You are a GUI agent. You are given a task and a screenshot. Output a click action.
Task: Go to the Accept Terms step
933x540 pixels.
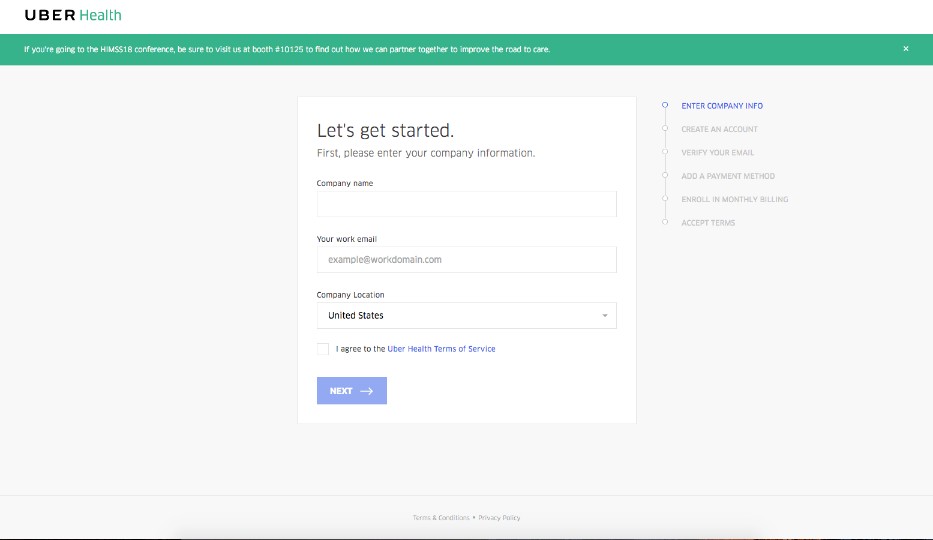[708, 223]
